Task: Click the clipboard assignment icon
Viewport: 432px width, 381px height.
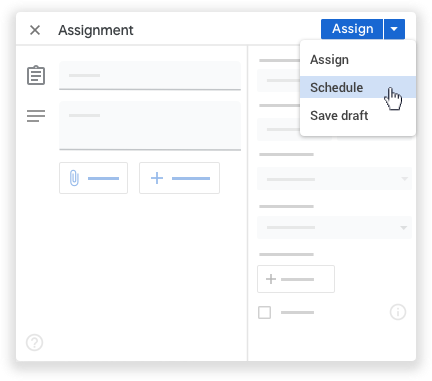Action: pos(36,75)
